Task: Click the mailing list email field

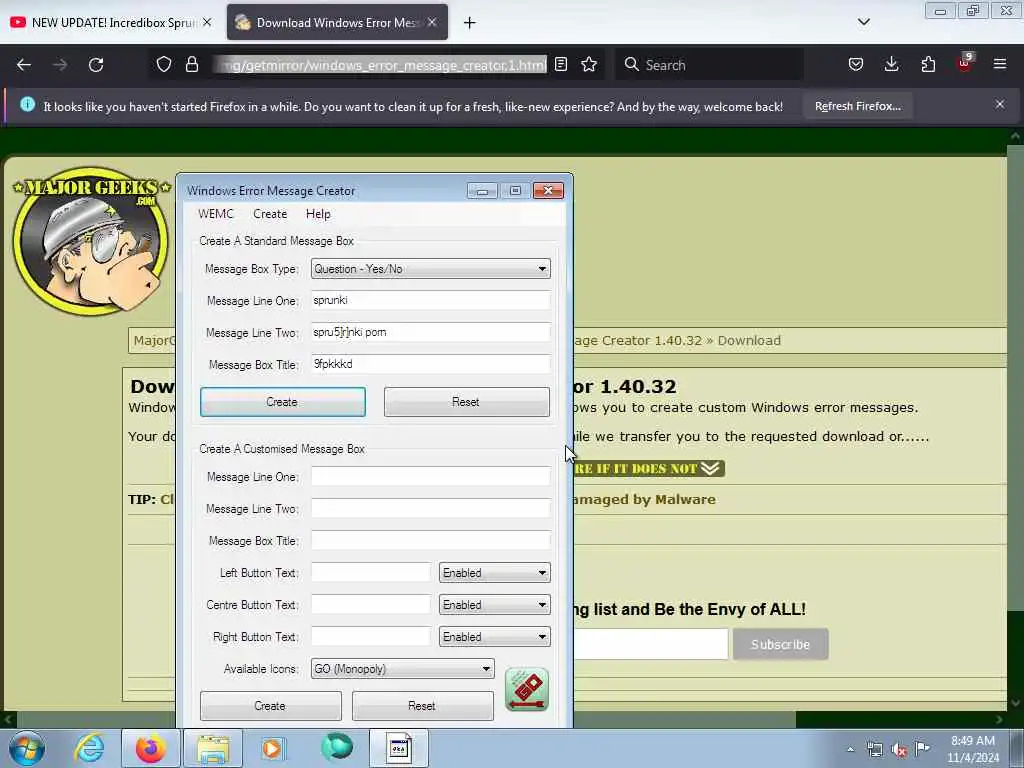Action: pos(650,645)
